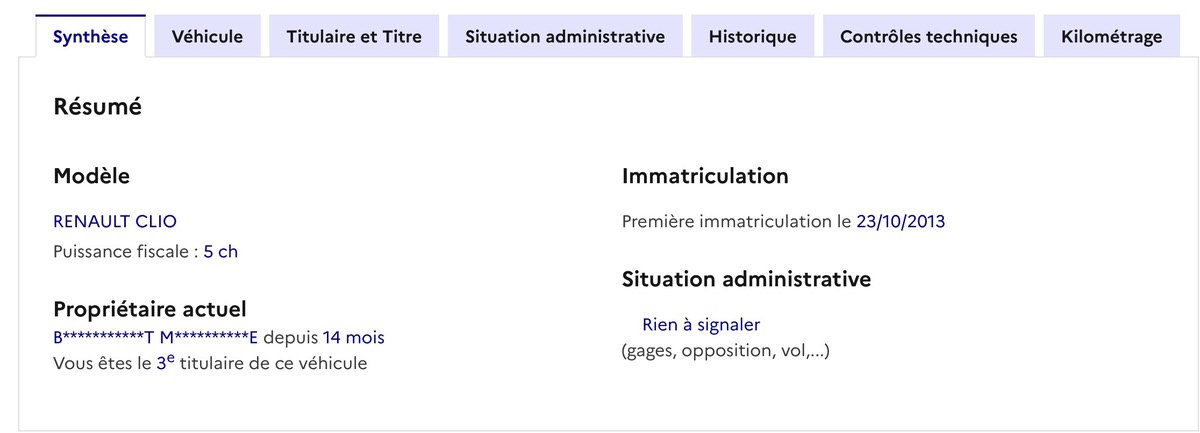Image resolution: width=1200 pixels, height=433 pixels.
Task: Go to the Historique tab
Action: pyautogui.click(x=752, y=37)
